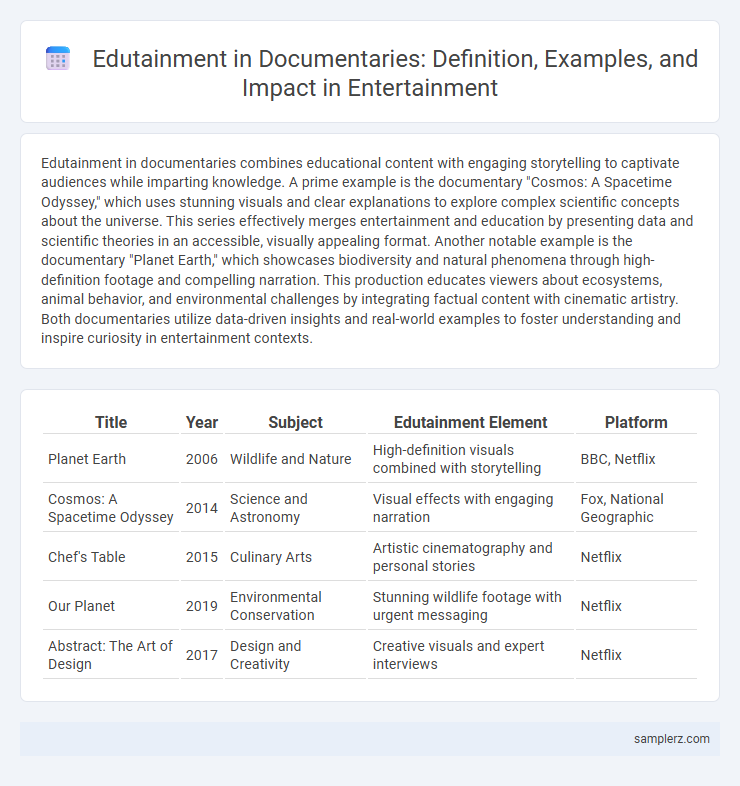The height and width of the screenshot is (786, 740).
Task: Click 'Abstract: The Art of Design' title cell
Action: 111,655
